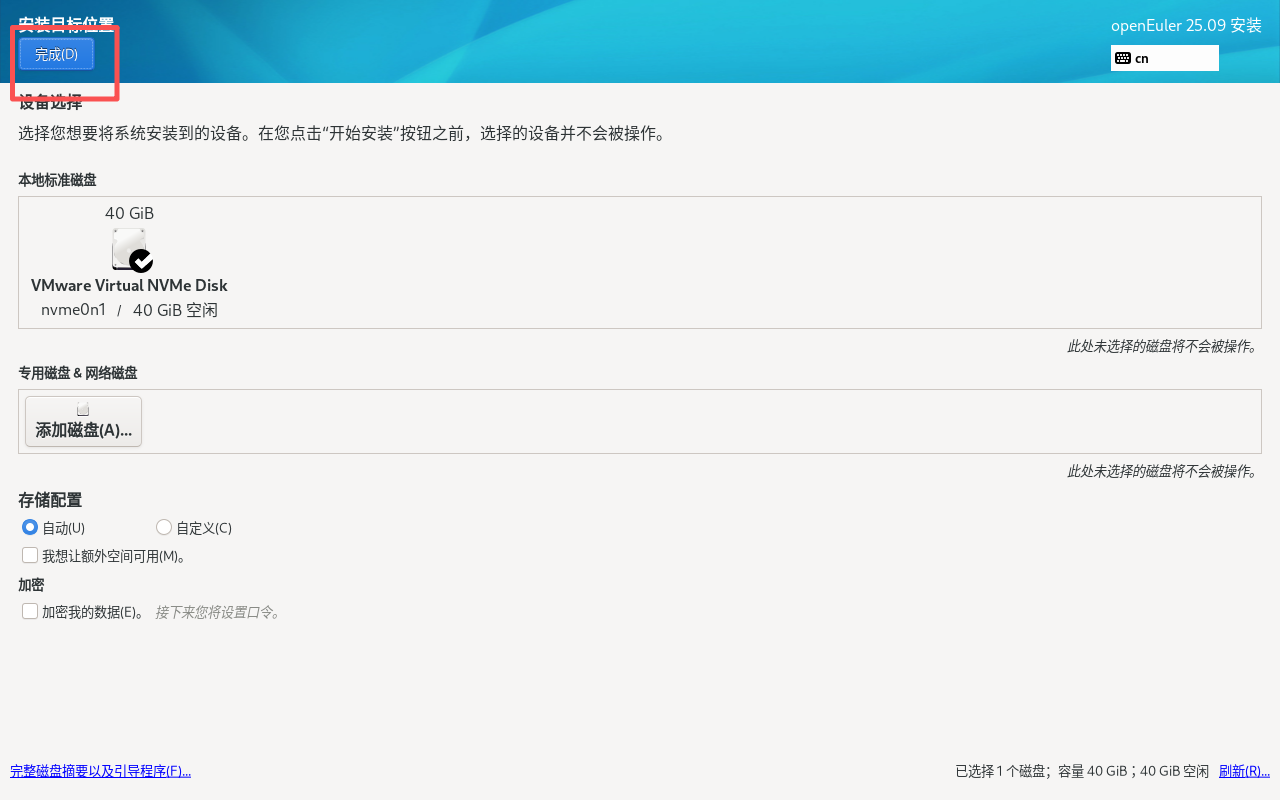Enable the 我想让额外空间可用(M) checkbox
This screenshot has height=800, width=1280.
pos(30,555)
